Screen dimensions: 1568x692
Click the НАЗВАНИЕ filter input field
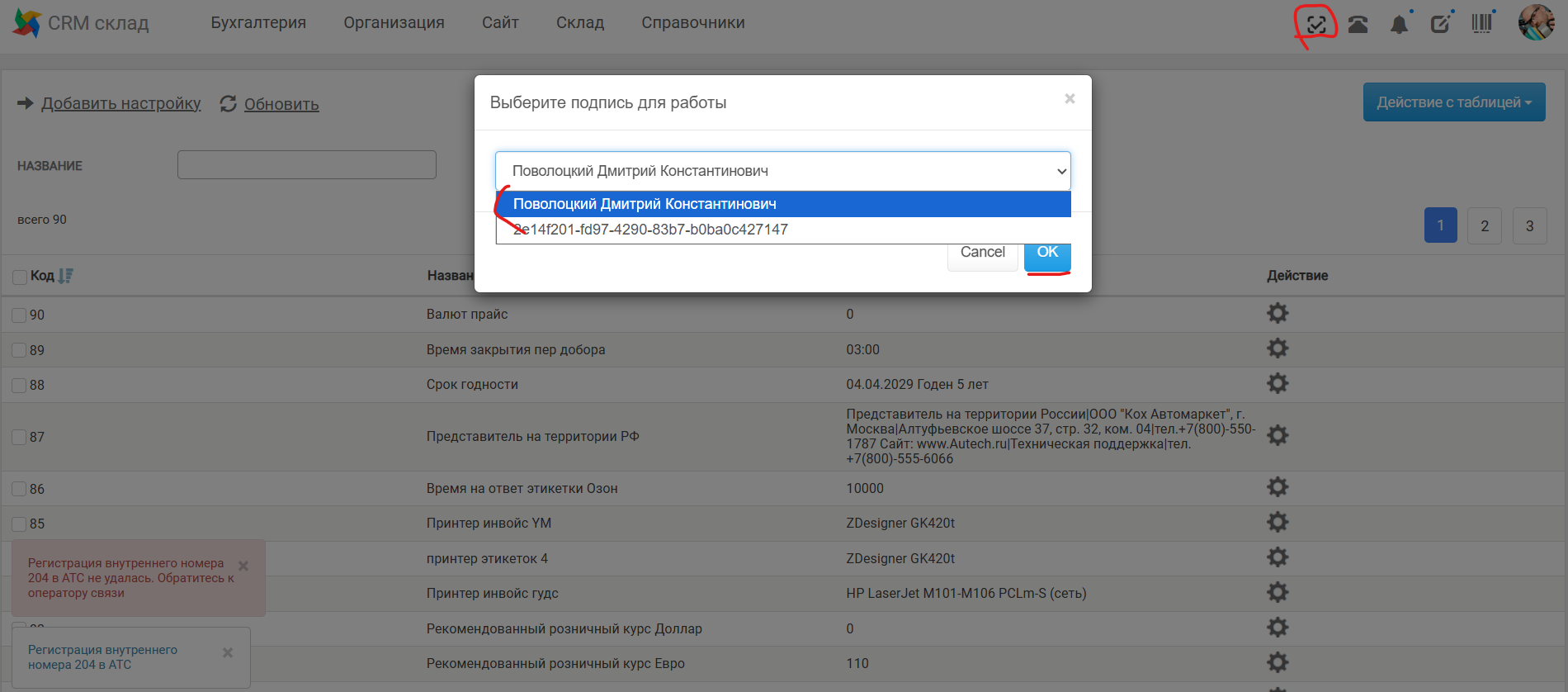[x=306, y=165]
